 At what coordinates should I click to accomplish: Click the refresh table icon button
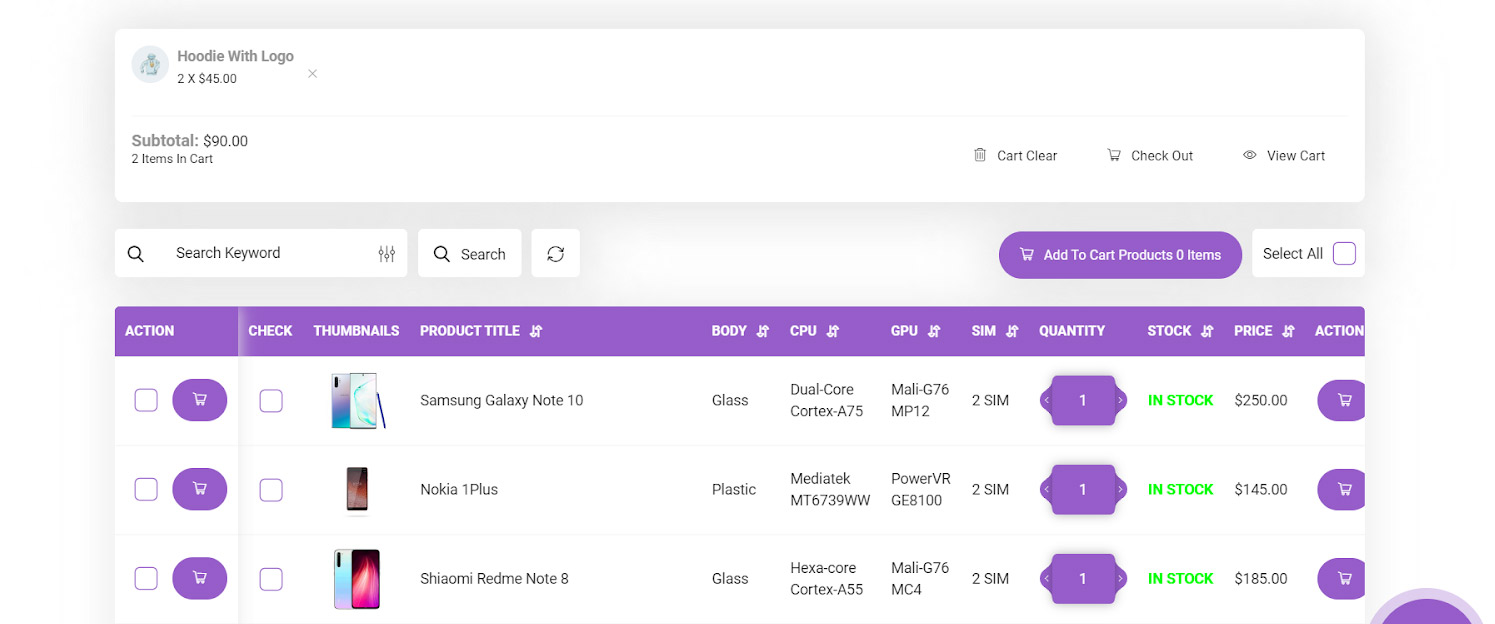(555, 254)
